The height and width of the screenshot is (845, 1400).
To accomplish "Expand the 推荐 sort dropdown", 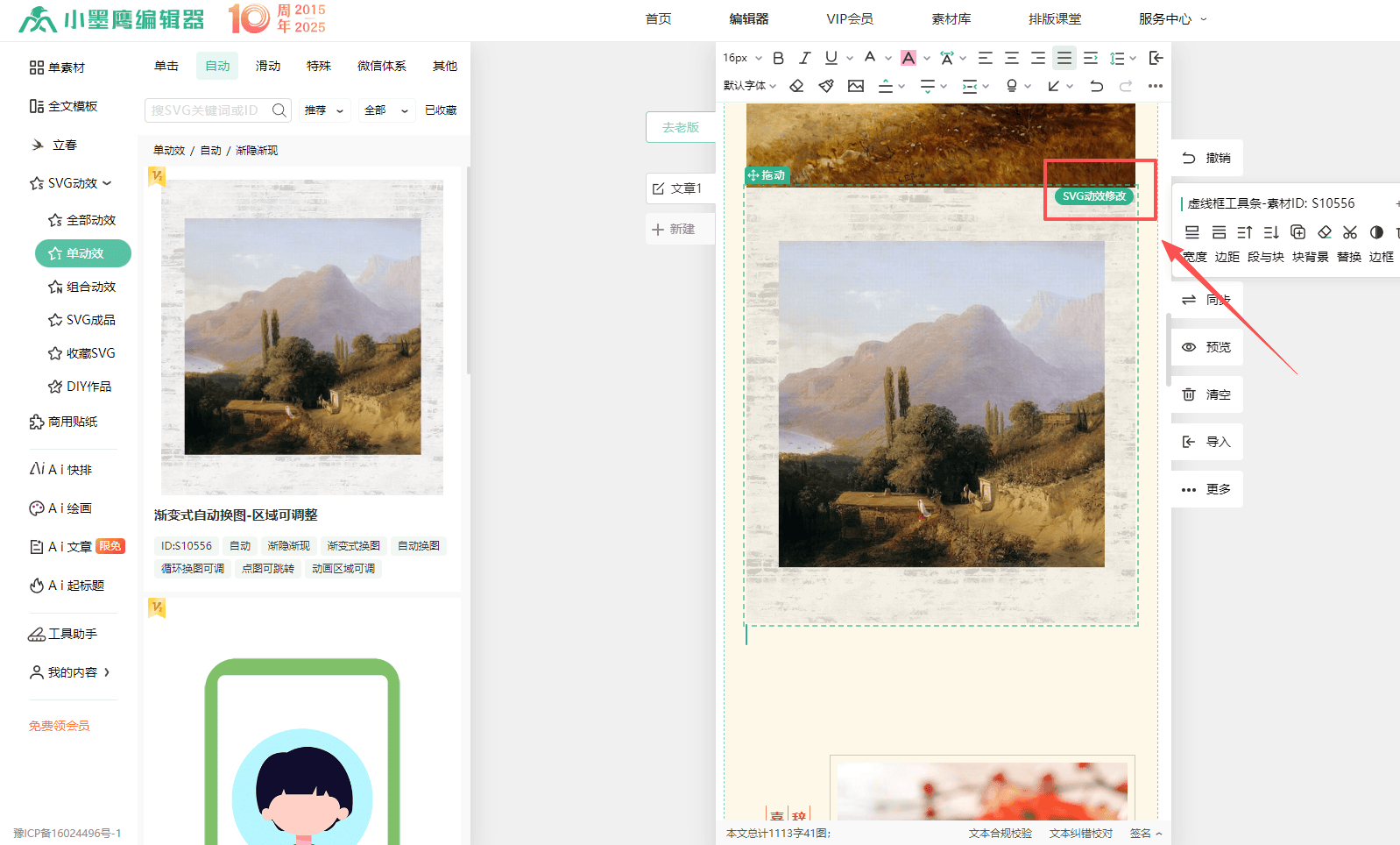I will pos(323,110).
